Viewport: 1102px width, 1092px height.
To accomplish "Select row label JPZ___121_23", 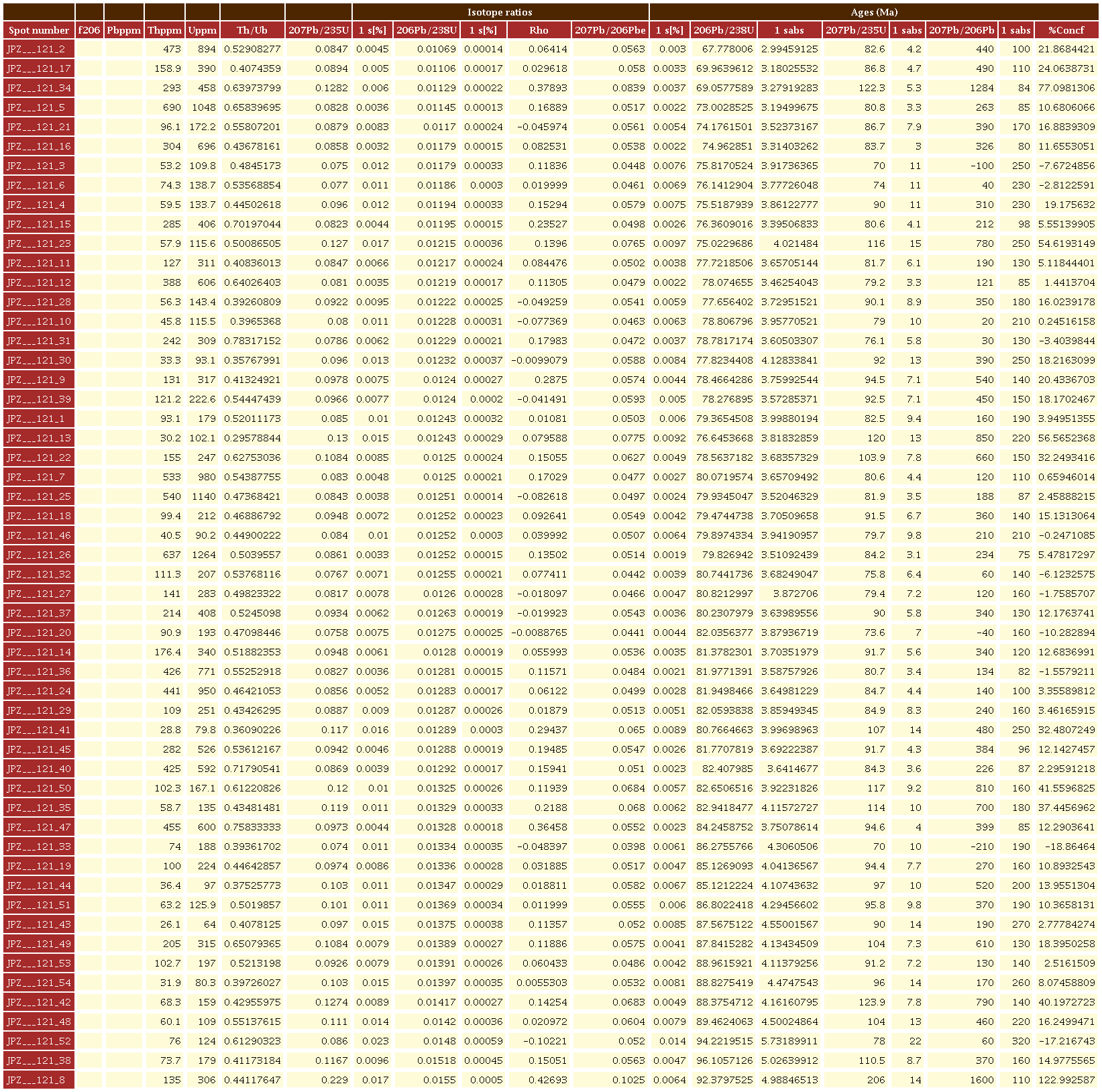I will (x=38, y=243).
